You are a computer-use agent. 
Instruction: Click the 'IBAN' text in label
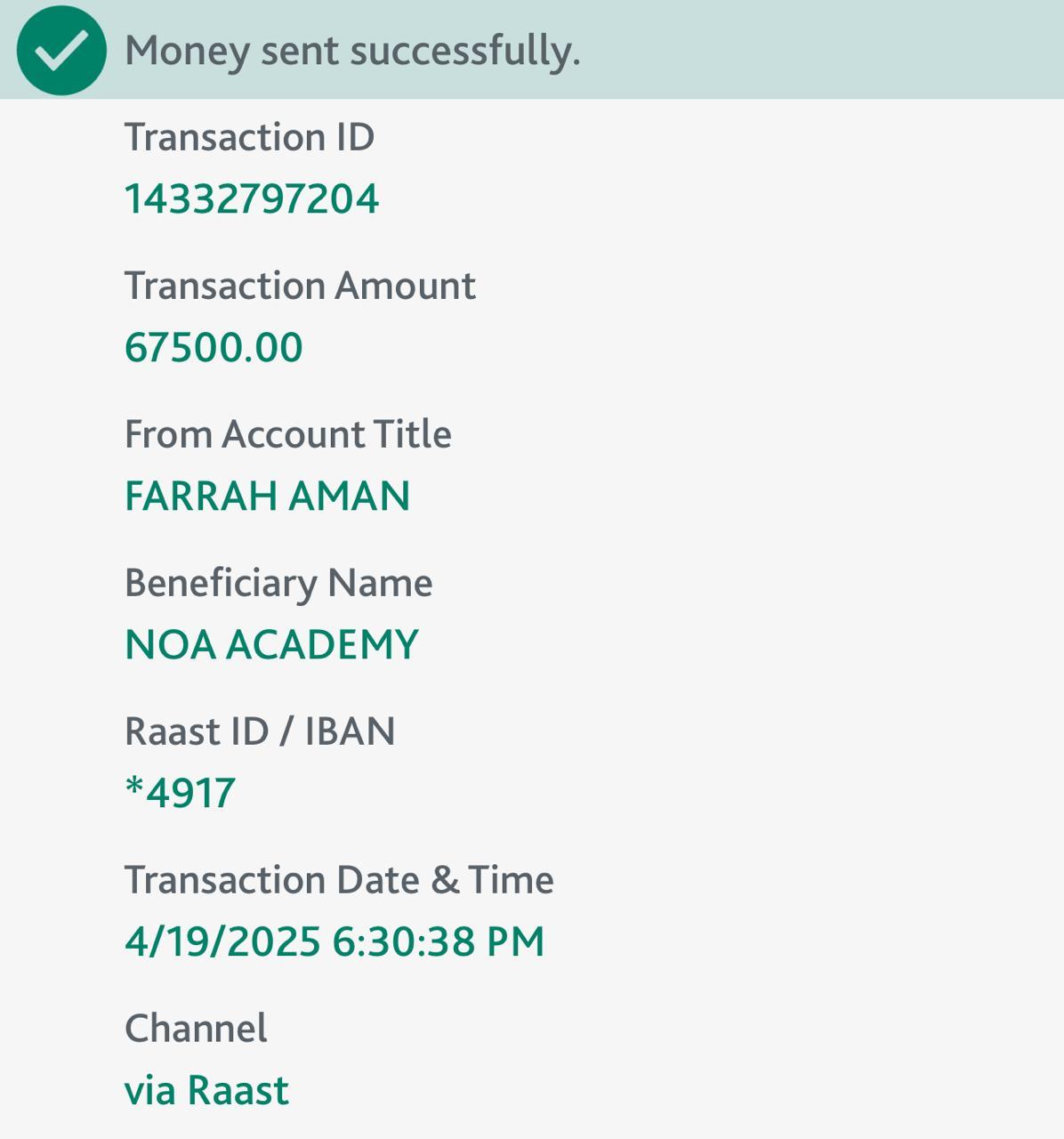tap(350, 731)
